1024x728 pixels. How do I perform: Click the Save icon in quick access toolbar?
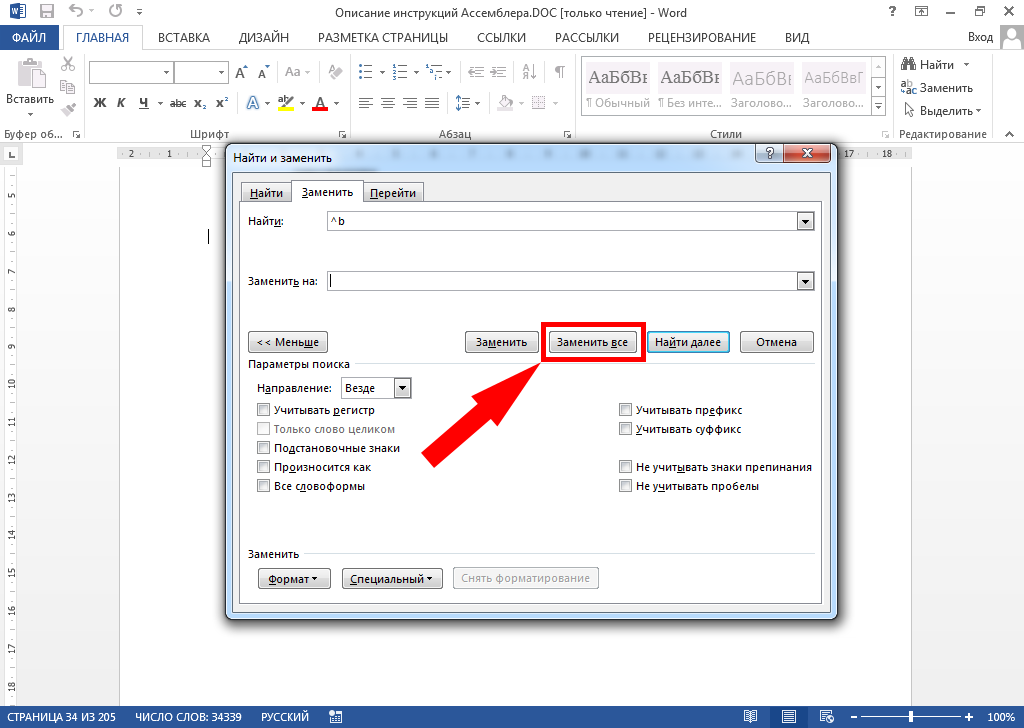pyautogui.click(x=45, y=11)
